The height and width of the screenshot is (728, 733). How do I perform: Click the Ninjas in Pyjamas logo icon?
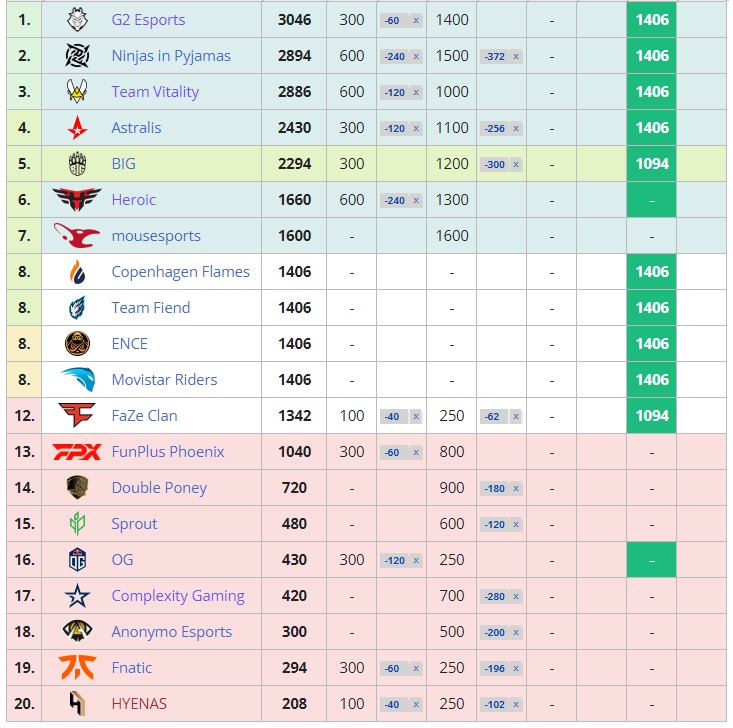pos(77,56)
